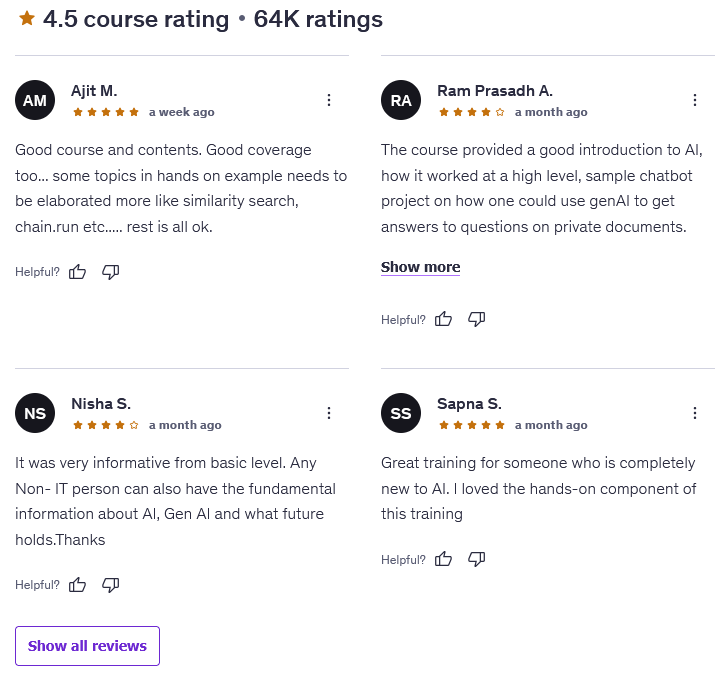728x681 pixels.
Task: Click Ajit M.'s five-star rating
Action: pos(106,112)
